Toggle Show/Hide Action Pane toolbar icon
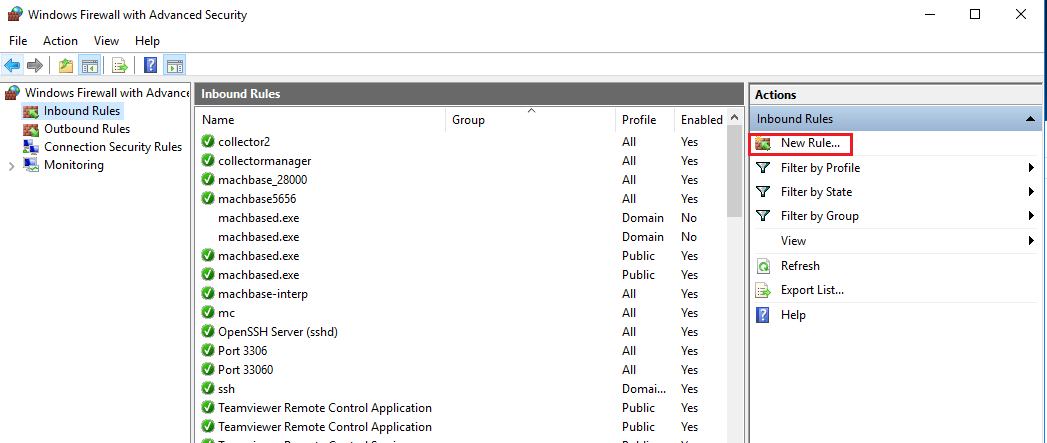The image size is (1047, 443). pos(175,66)
